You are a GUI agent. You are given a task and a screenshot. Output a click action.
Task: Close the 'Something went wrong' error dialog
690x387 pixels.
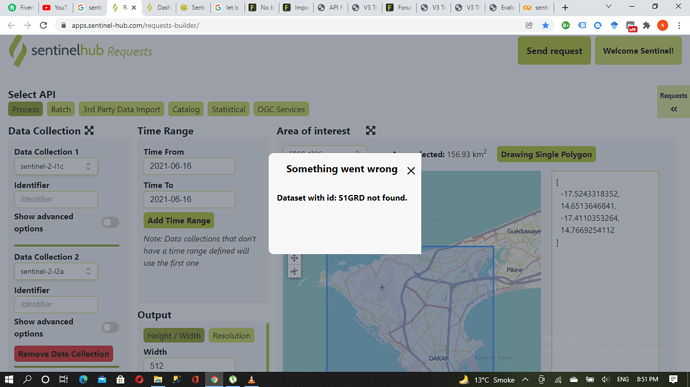(x=411, y=170)
